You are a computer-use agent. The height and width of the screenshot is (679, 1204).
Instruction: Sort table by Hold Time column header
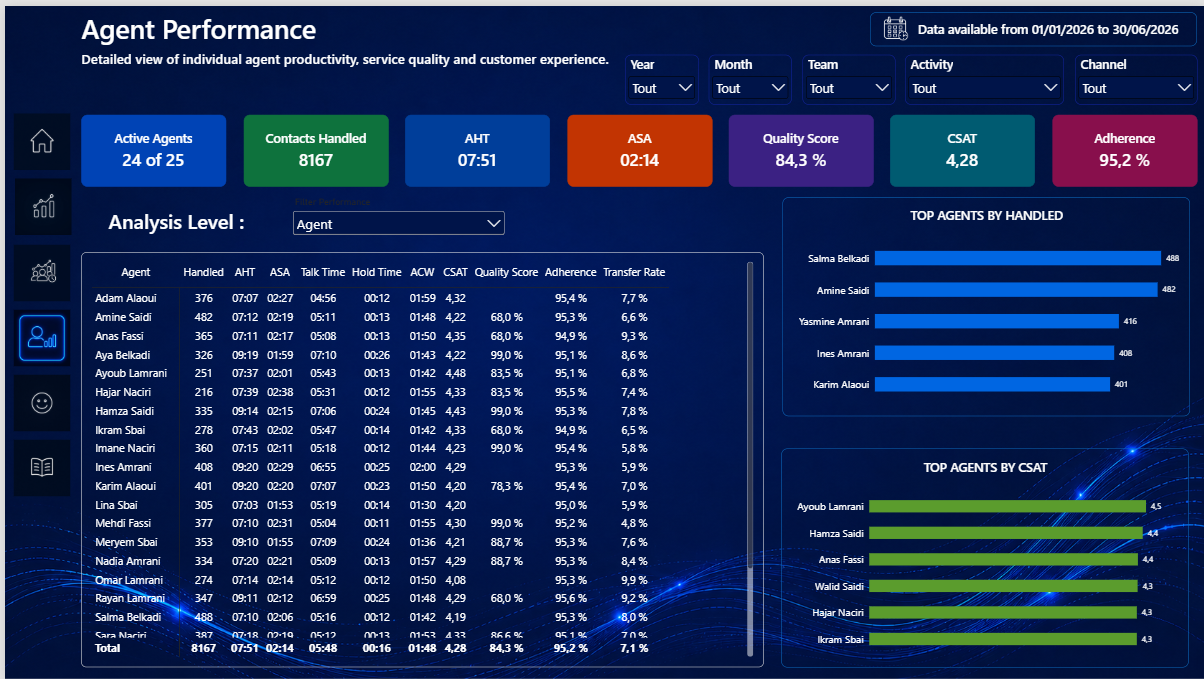click(377, 272)
